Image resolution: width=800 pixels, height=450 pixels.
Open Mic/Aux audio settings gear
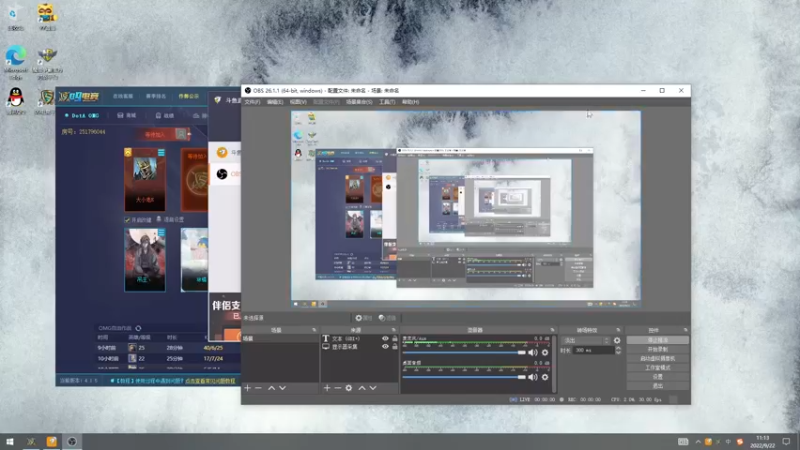point(545,353)
